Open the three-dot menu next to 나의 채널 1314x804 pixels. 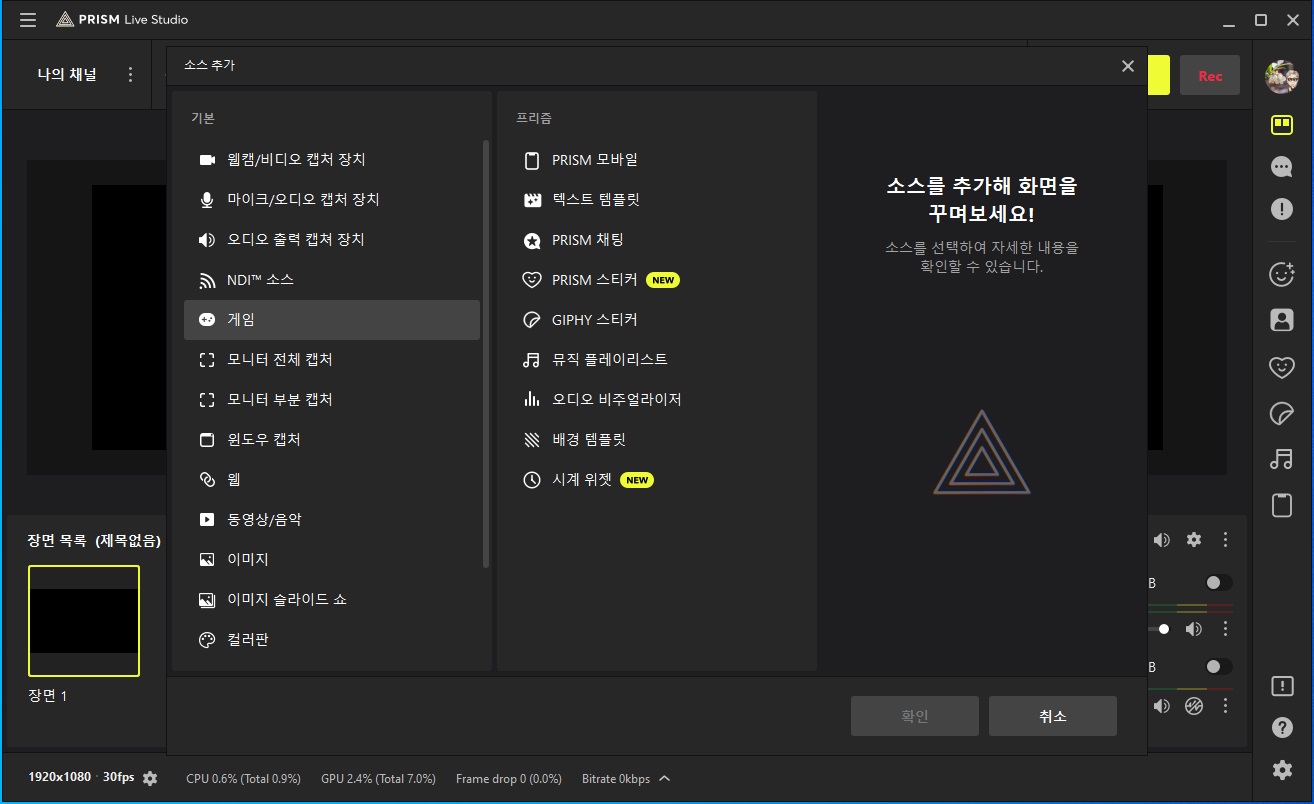[x=130, y=75]
